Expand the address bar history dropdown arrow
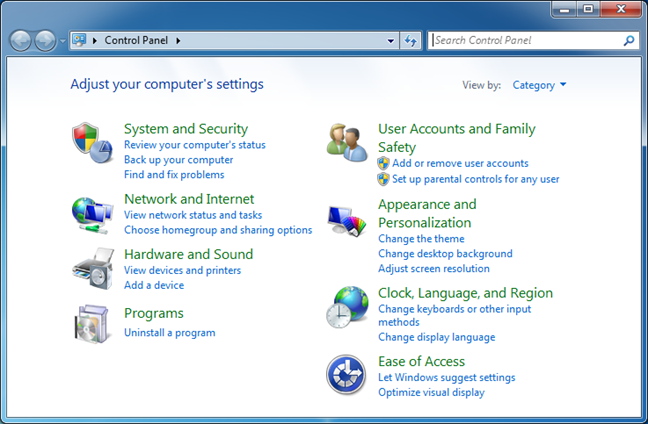Screen dimensions: 648x424 click(391, 41)
